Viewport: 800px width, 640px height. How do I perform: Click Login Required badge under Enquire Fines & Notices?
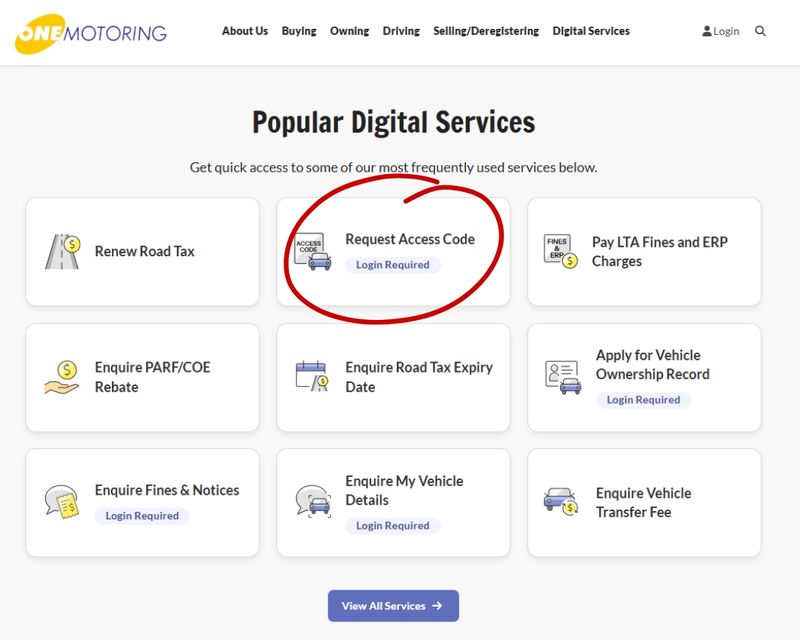[142, 516]
